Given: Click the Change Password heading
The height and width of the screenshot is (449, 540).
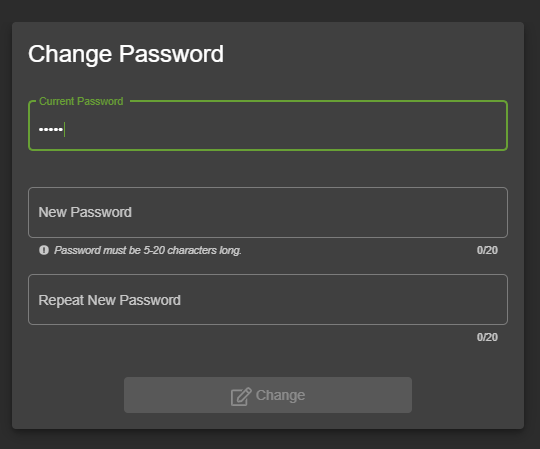Looking at the screenshot, I should 126,54.
